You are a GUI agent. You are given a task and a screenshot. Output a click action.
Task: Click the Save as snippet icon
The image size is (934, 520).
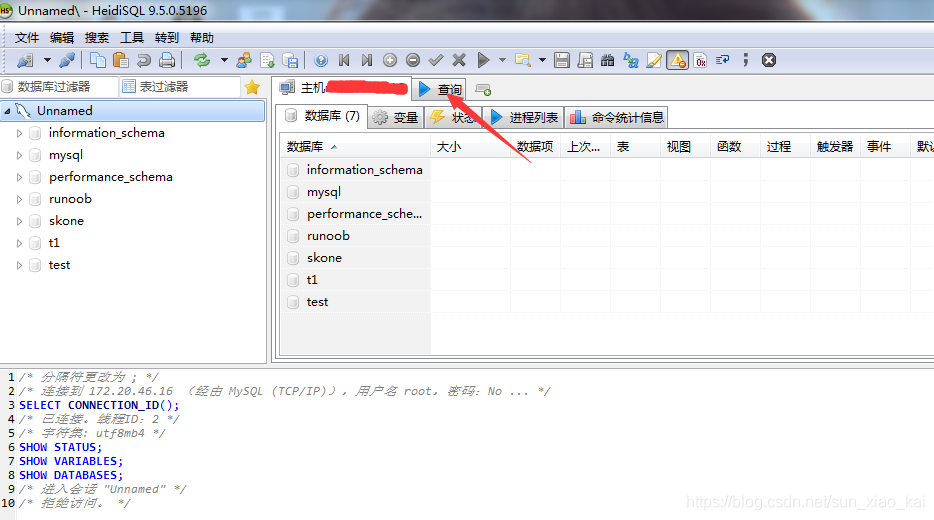(x=585, y=60)
